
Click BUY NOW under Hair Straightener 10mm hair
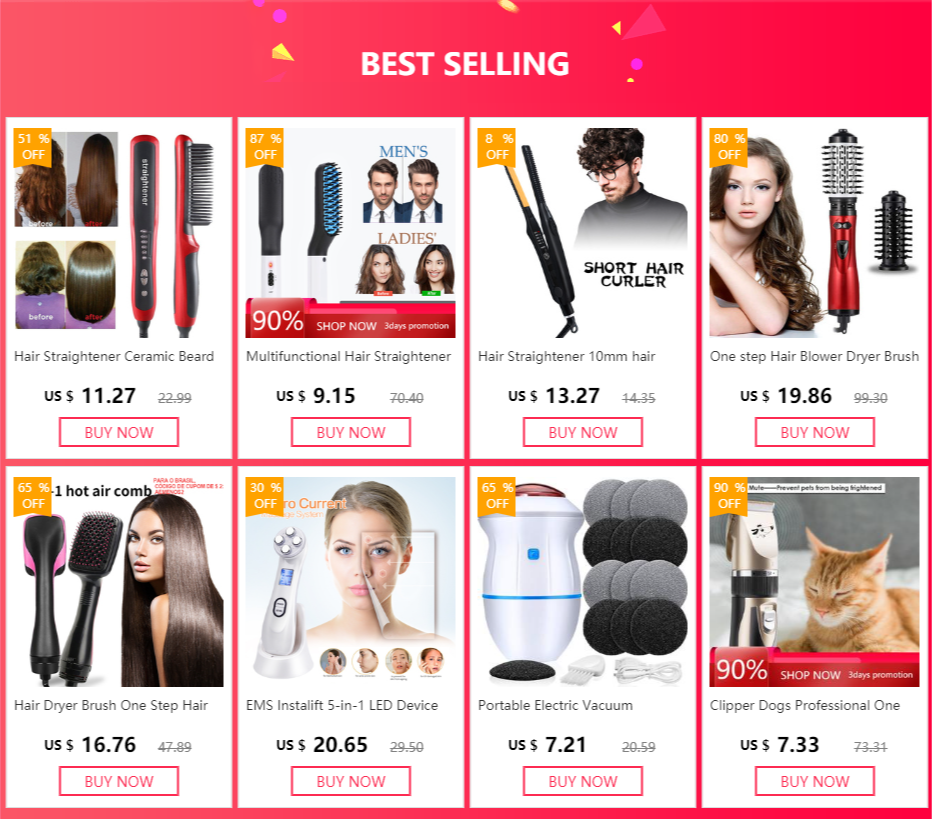pyautogui.click(x=582, y=432)
